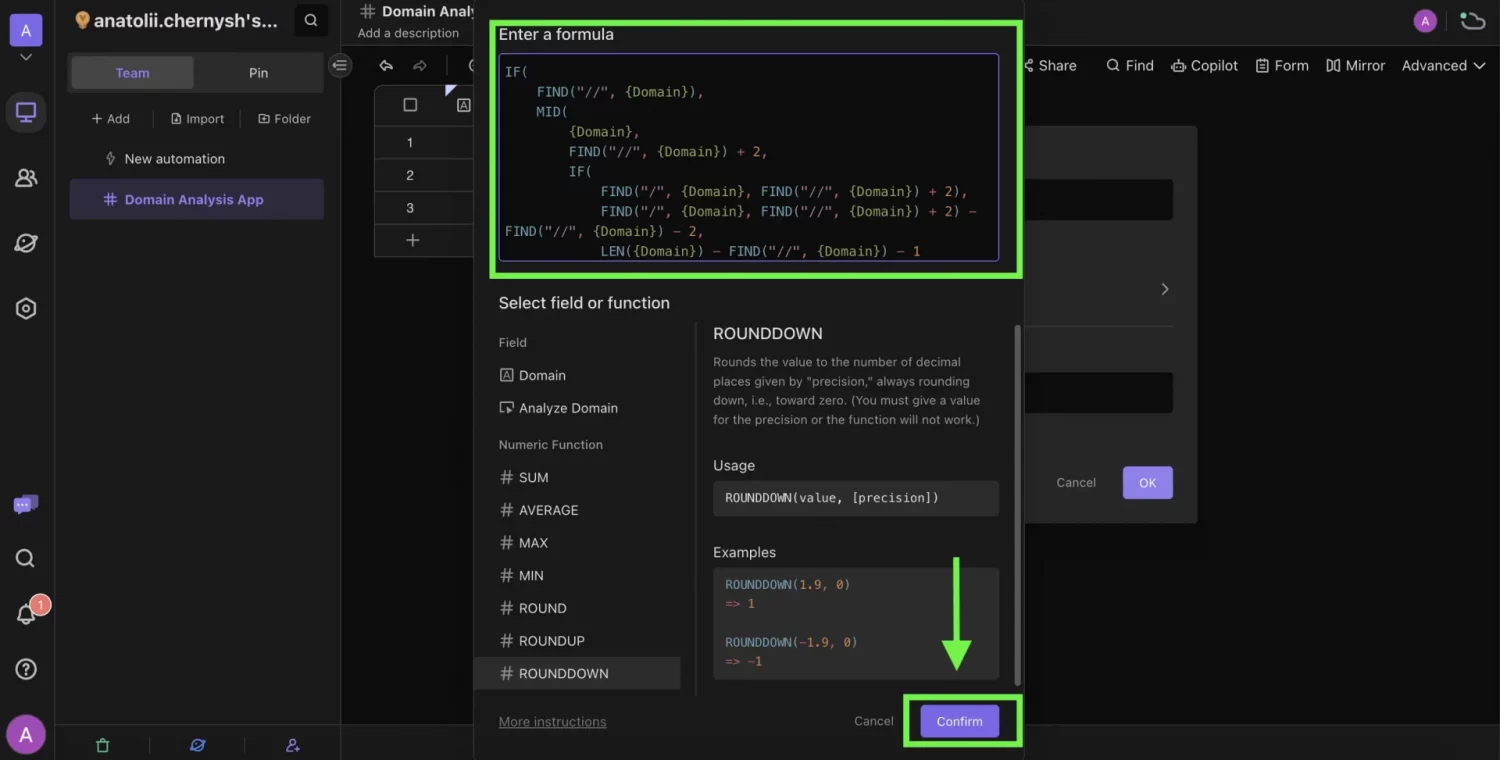The height and width of the screenshot is (760, 1500).
Task: Click the top-left space avatar A
Action: [25, 30]
